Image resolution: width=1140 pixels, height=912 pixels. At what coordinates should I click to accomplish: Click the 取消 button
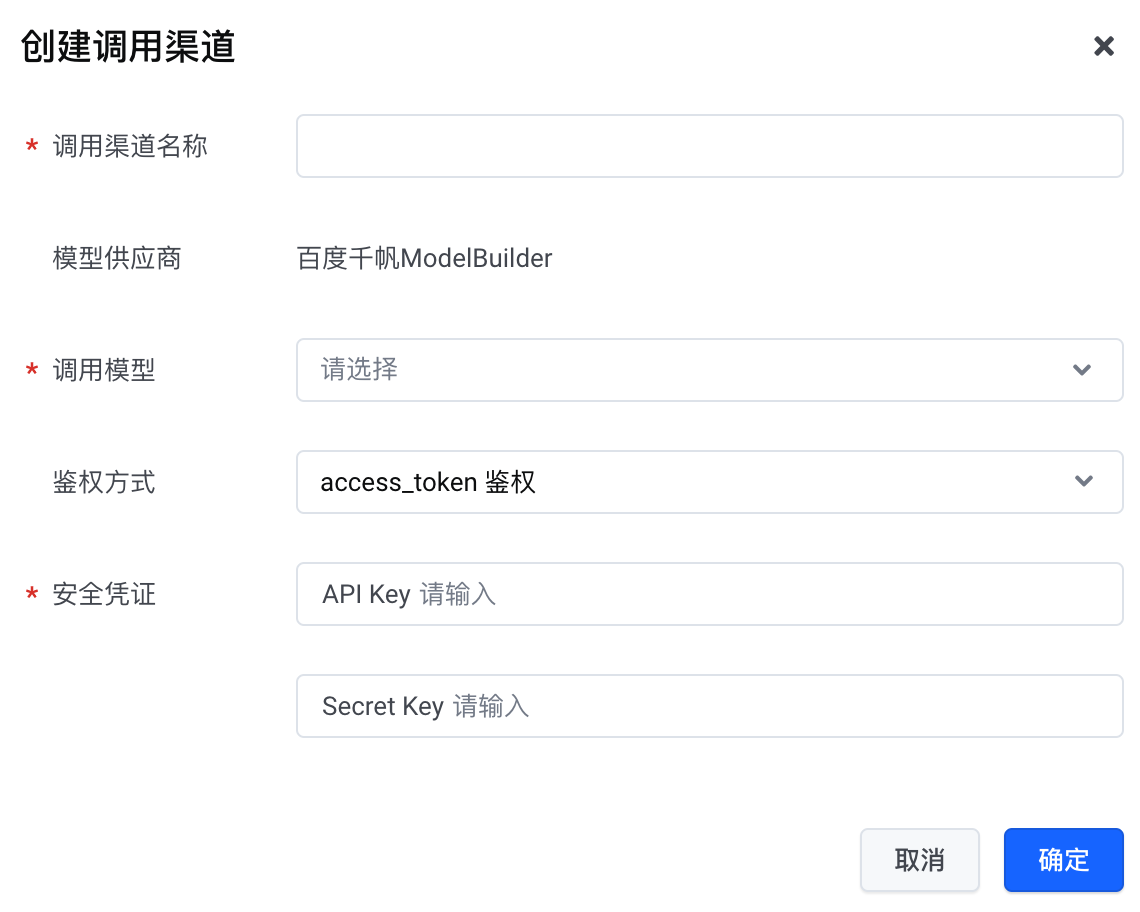click(920, 860)
